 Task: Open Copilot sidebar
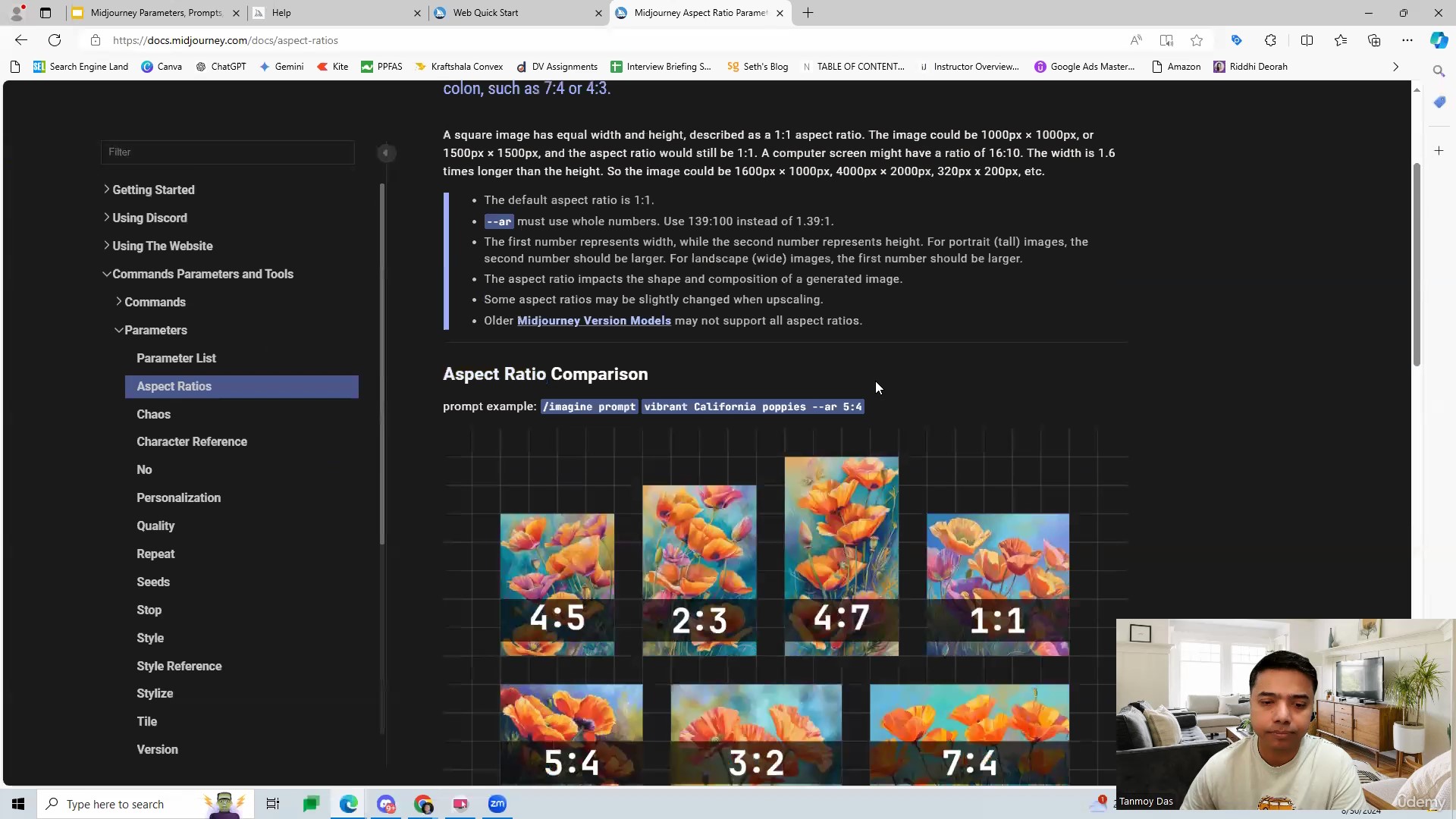[1439, 40]
